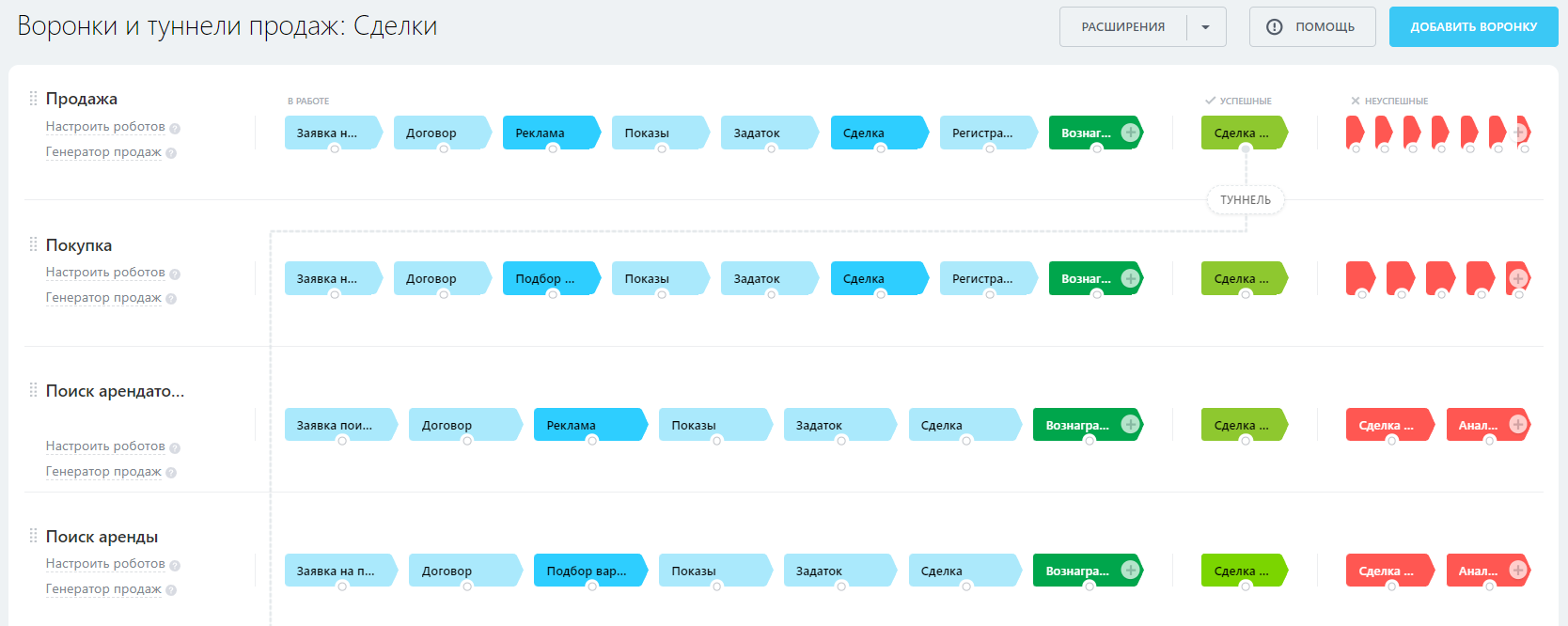Click help icon beside Настроить роботов in Продажа
Screen dimensions: 1568x626
pyautogui.click(x=175, y=128)
